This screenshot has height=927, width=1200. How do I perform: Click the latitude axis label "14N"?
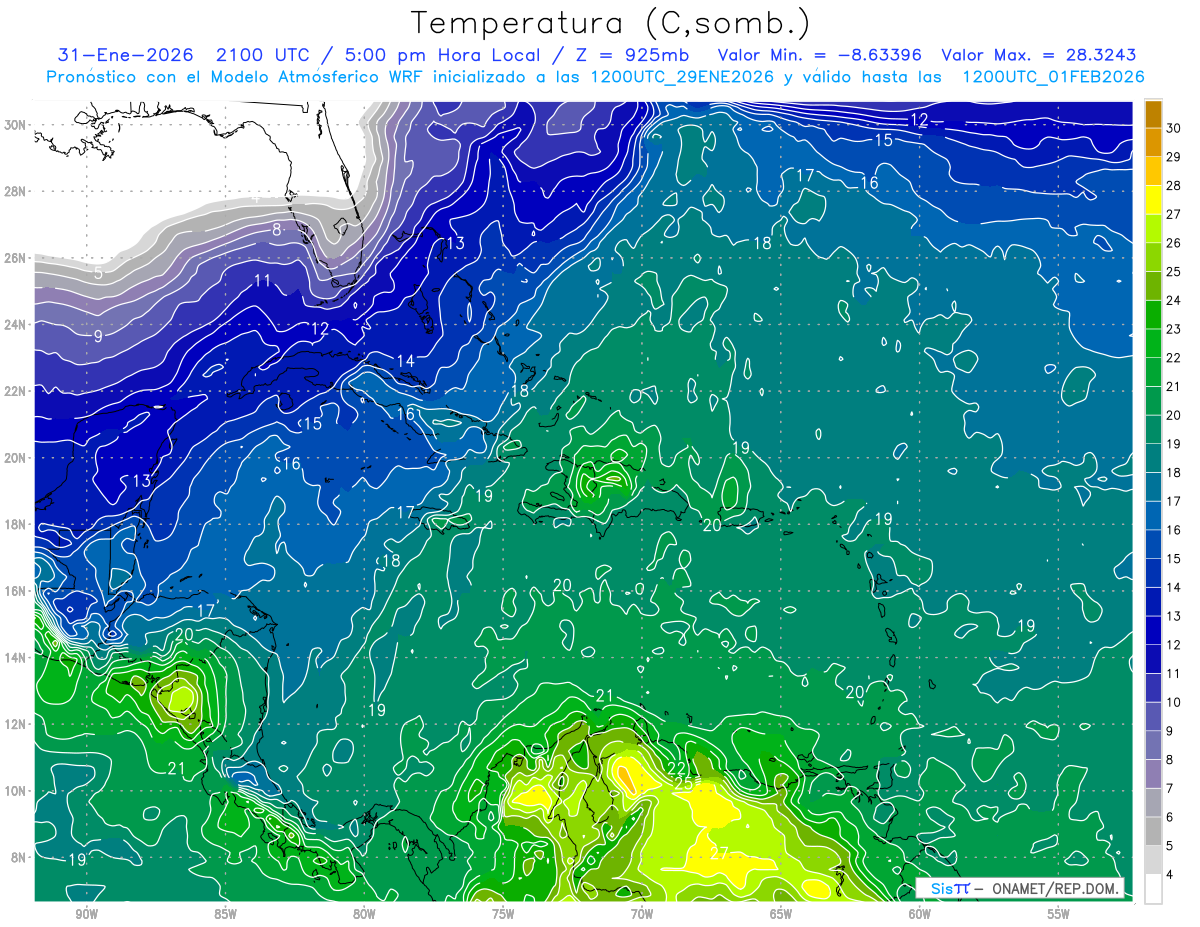(16, 657)
